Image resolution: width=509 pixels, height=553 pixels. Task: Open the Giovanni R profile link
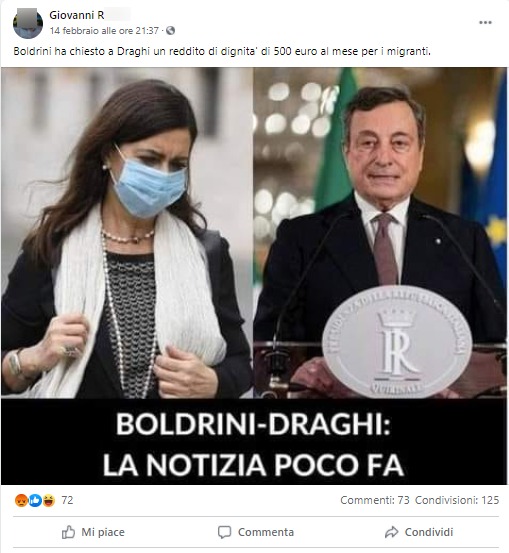pyautogui.click(x=77, y=15)
